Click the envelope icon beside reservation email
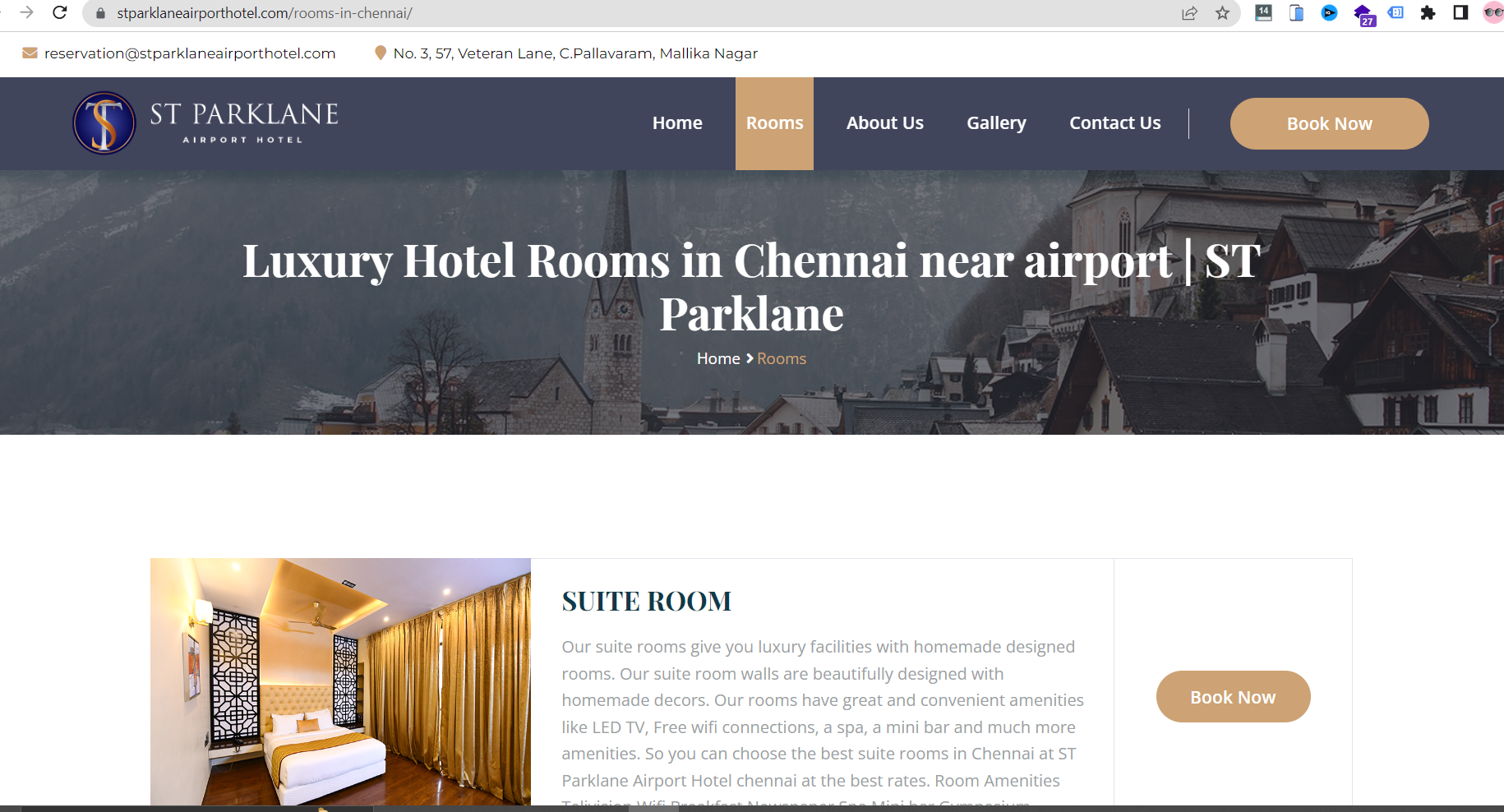Screen dimensions: 1504x812 pyautogui.click(x=30, y=53)
